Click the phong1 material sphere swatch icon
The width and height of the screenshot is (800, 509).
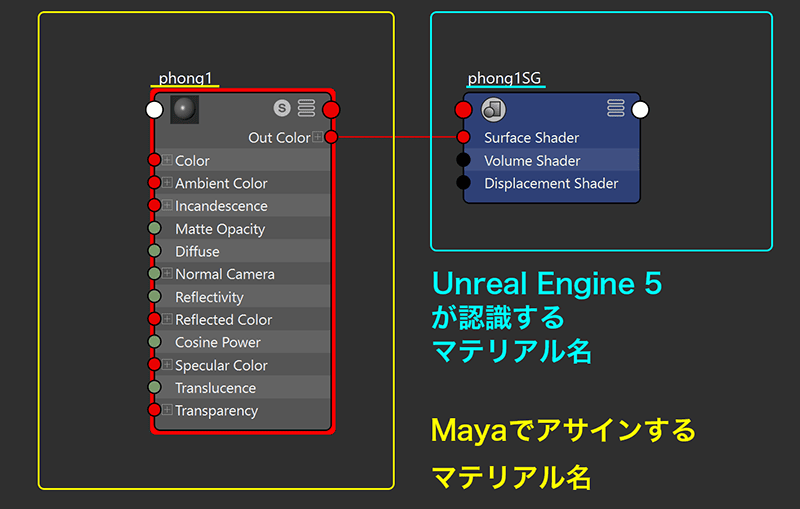click(x=185, y=109)
